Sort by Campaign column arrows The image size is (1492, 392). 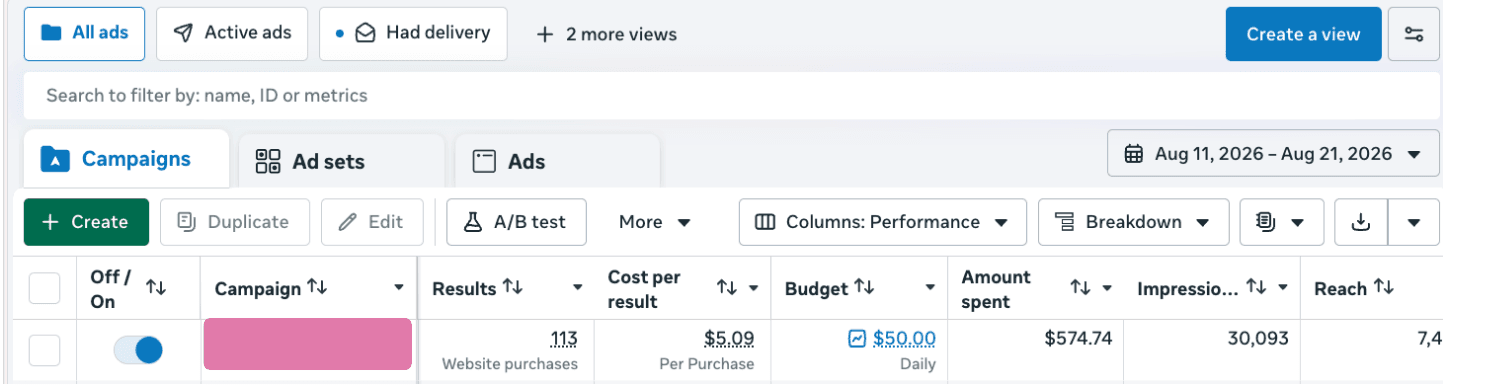pyautogui.click(x=317, y=288)
